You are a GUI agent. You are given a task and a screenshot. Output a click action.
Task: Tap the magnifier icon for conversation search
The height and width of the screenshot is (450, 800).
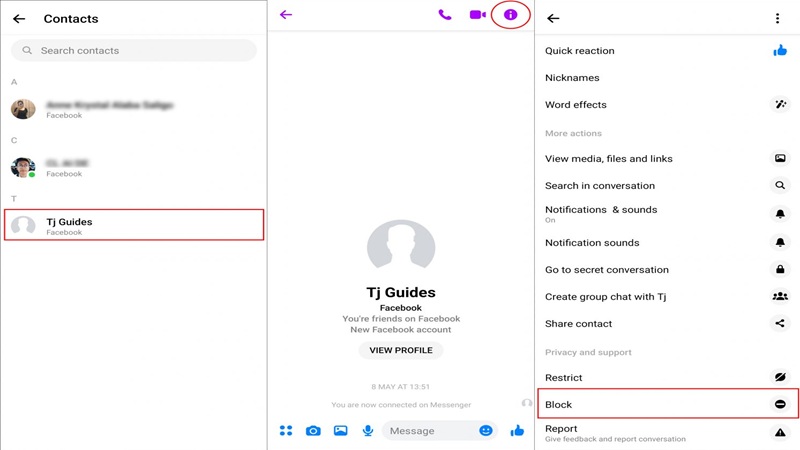pos(780,185)
